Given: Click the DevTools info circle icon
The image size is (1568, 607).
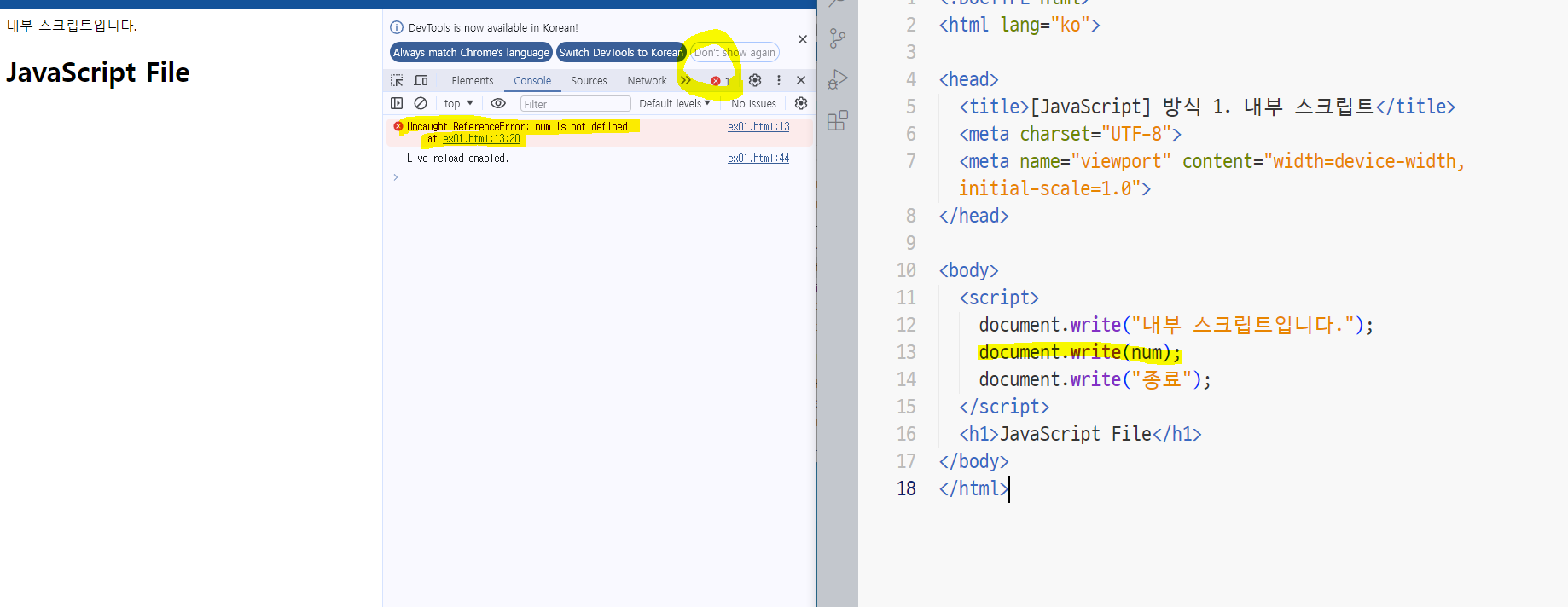Looking at the screenshot, I should coord(397,27).
